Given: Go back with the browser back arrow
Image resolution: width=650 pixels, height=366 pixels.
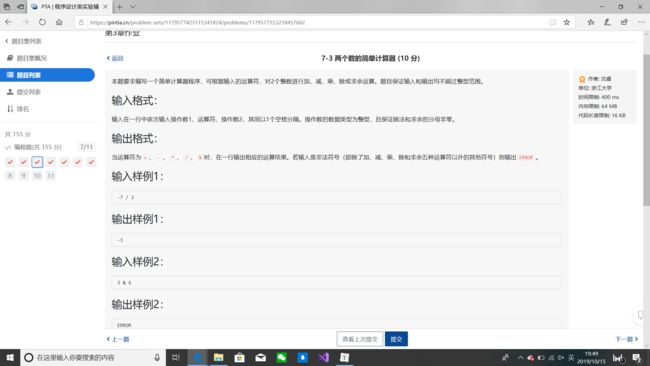Looking at the screenshot, I should [8, 22].
